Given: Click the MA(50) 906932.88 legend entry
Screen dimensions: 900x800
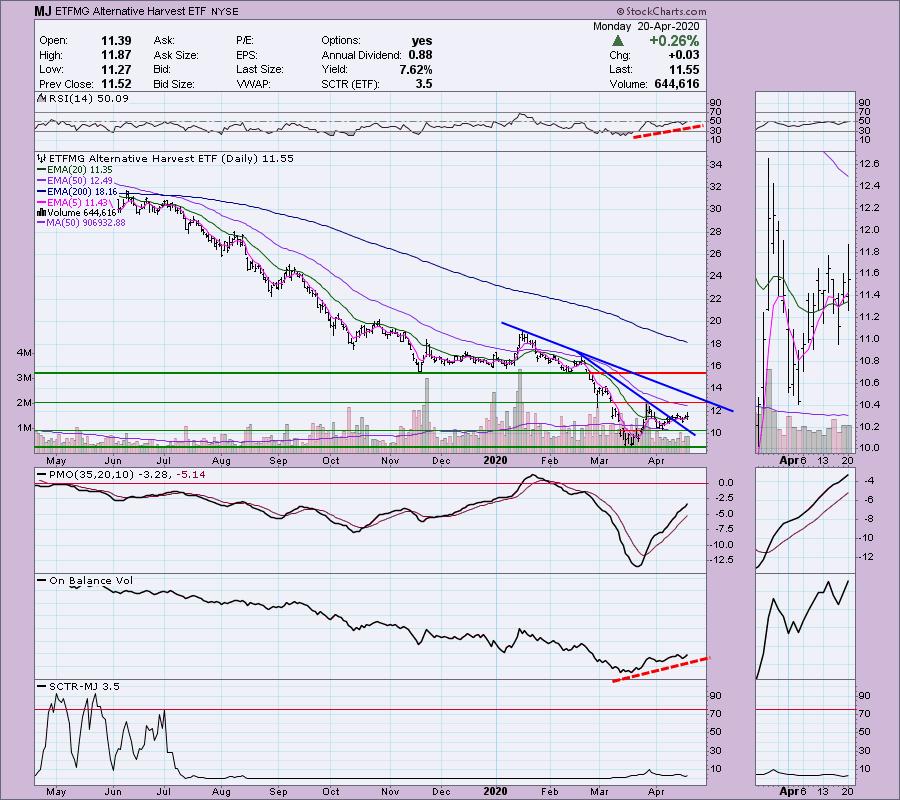Looking at the screenshot, I should point(81,223).
